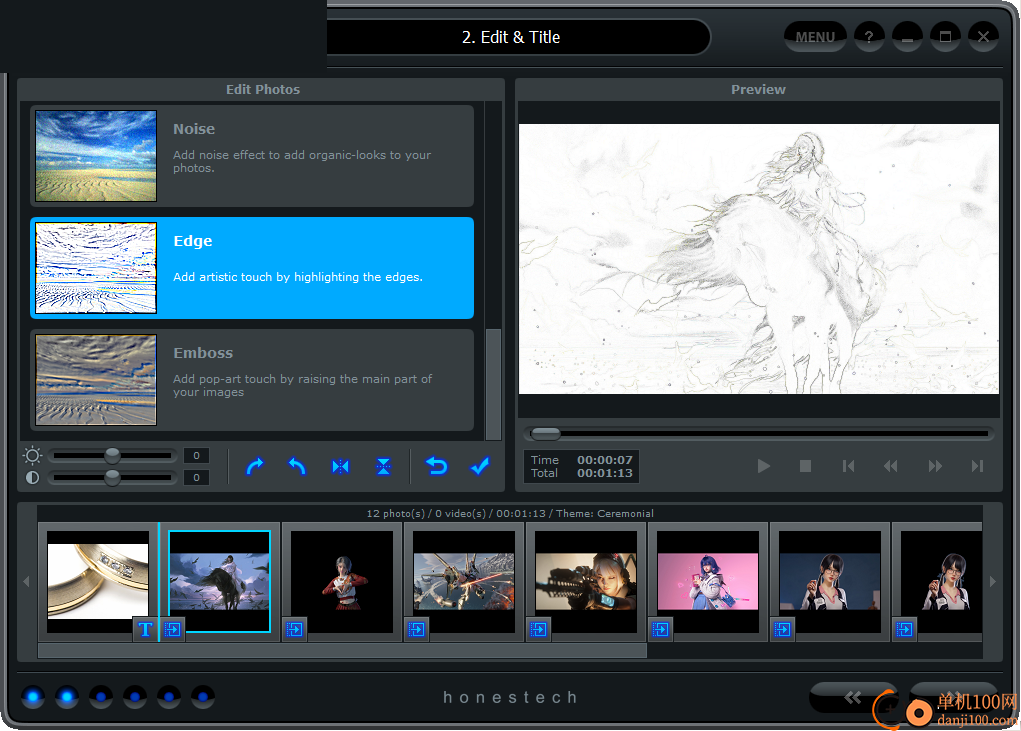Go back with double-left arrow button
Image resolution: width=1021 pixels, height=731 pixels.
853,698
